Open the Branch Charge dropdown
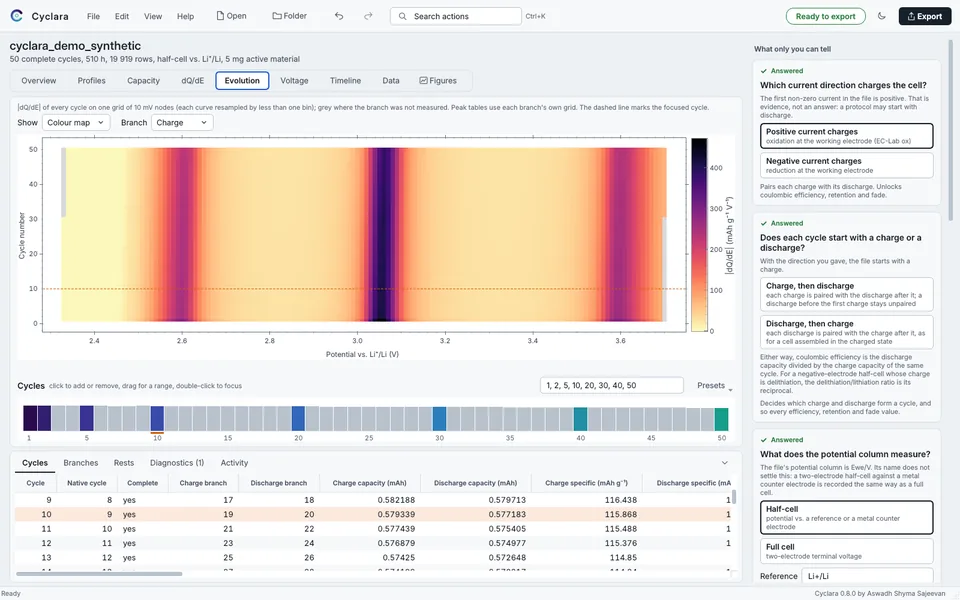The height and width of the screenshot is (600, 960). 182,122
